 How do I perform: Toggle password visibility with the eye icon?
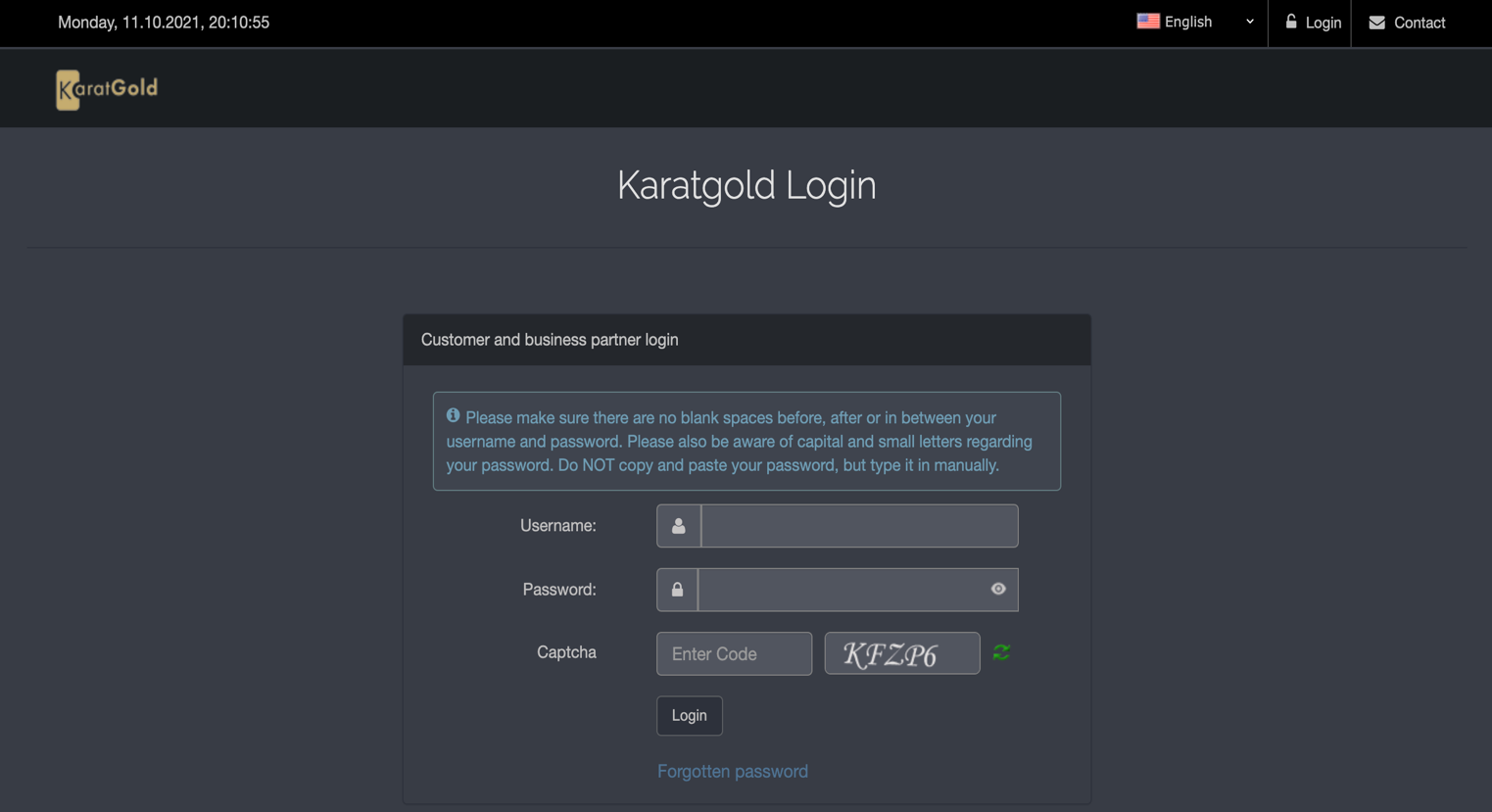coord(998,589)
